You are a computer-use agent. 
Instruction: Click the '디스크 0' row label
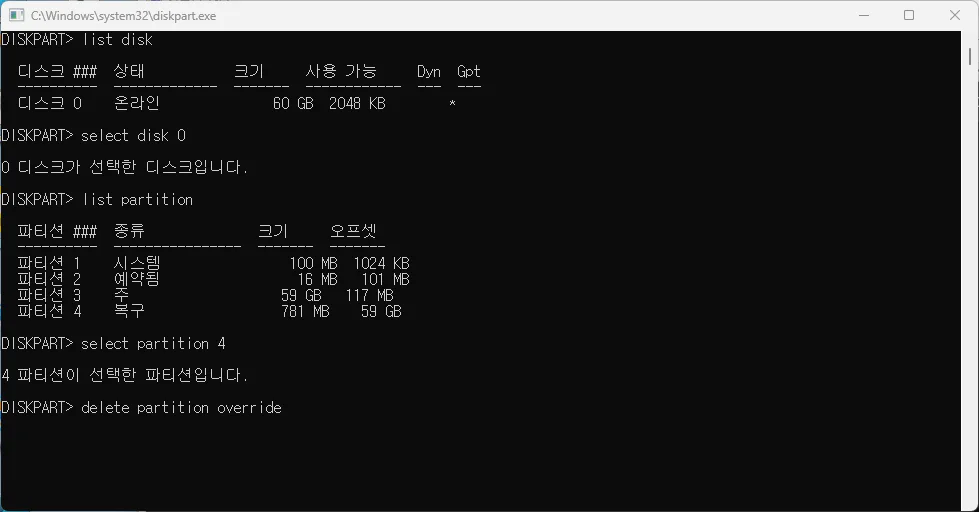[x=49, y=104]
